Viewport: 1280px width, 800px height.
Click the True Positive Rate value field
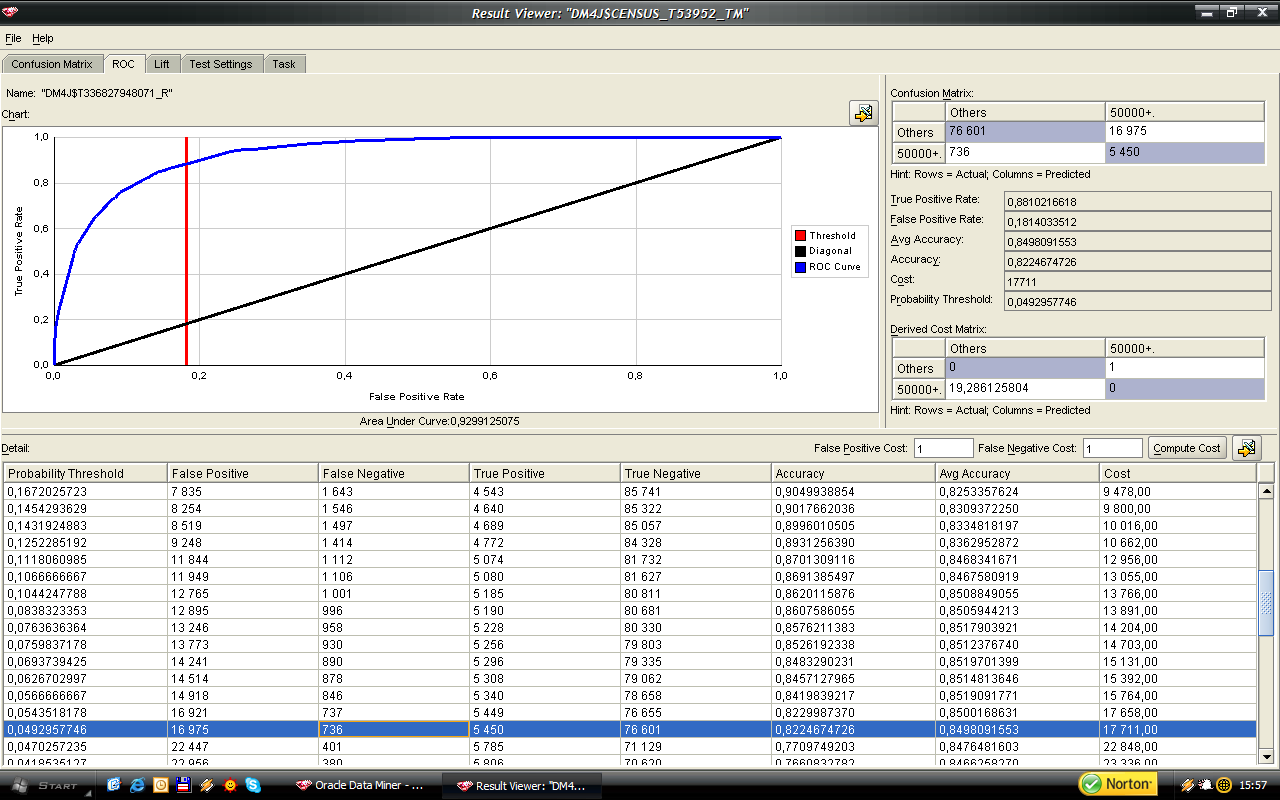[x=1137, y=201]
